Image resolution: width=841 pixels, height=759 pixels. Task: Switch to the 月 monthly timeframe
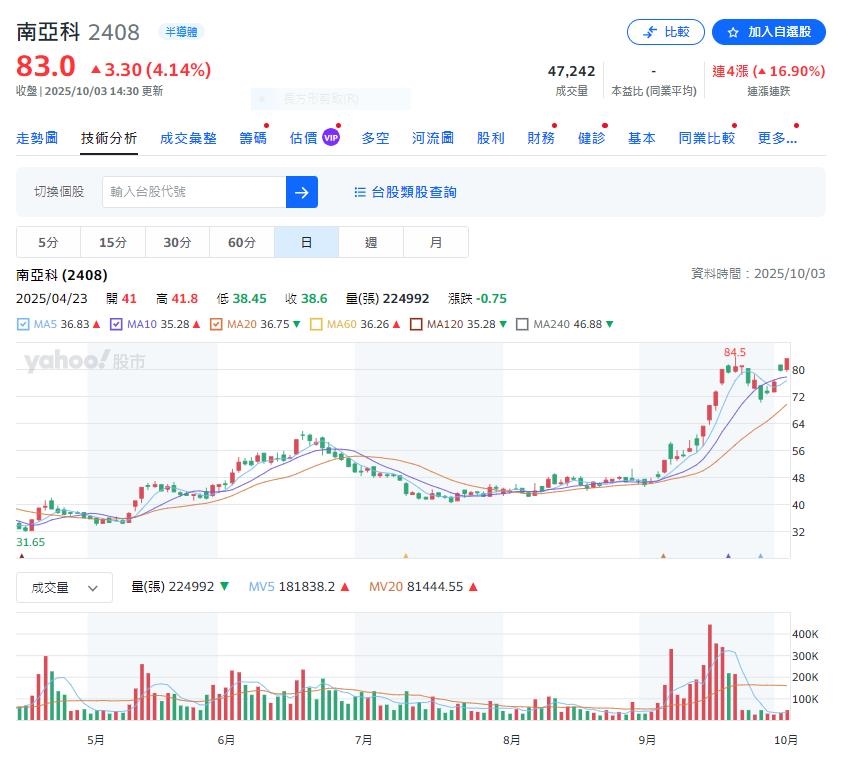point(435,242)
